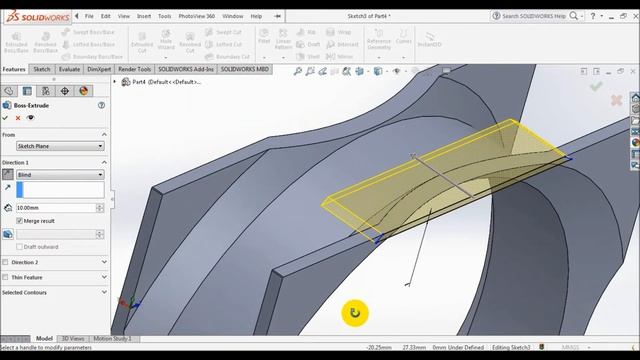Switch to the Sketch tab
Viewport: 640px width, 360px height.
[x=42, y=69]
